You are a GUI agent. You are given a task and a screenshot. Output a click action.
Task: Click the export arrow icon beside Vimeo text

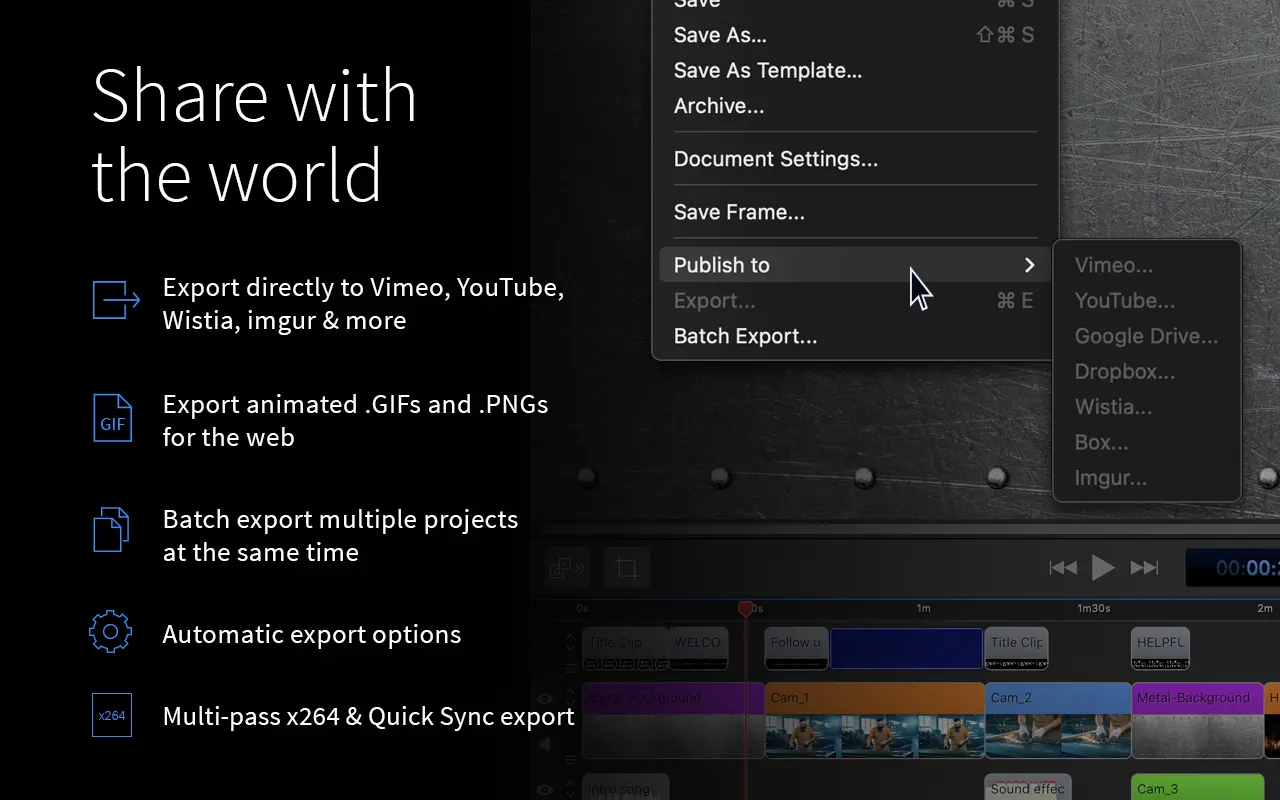point(115,300)
